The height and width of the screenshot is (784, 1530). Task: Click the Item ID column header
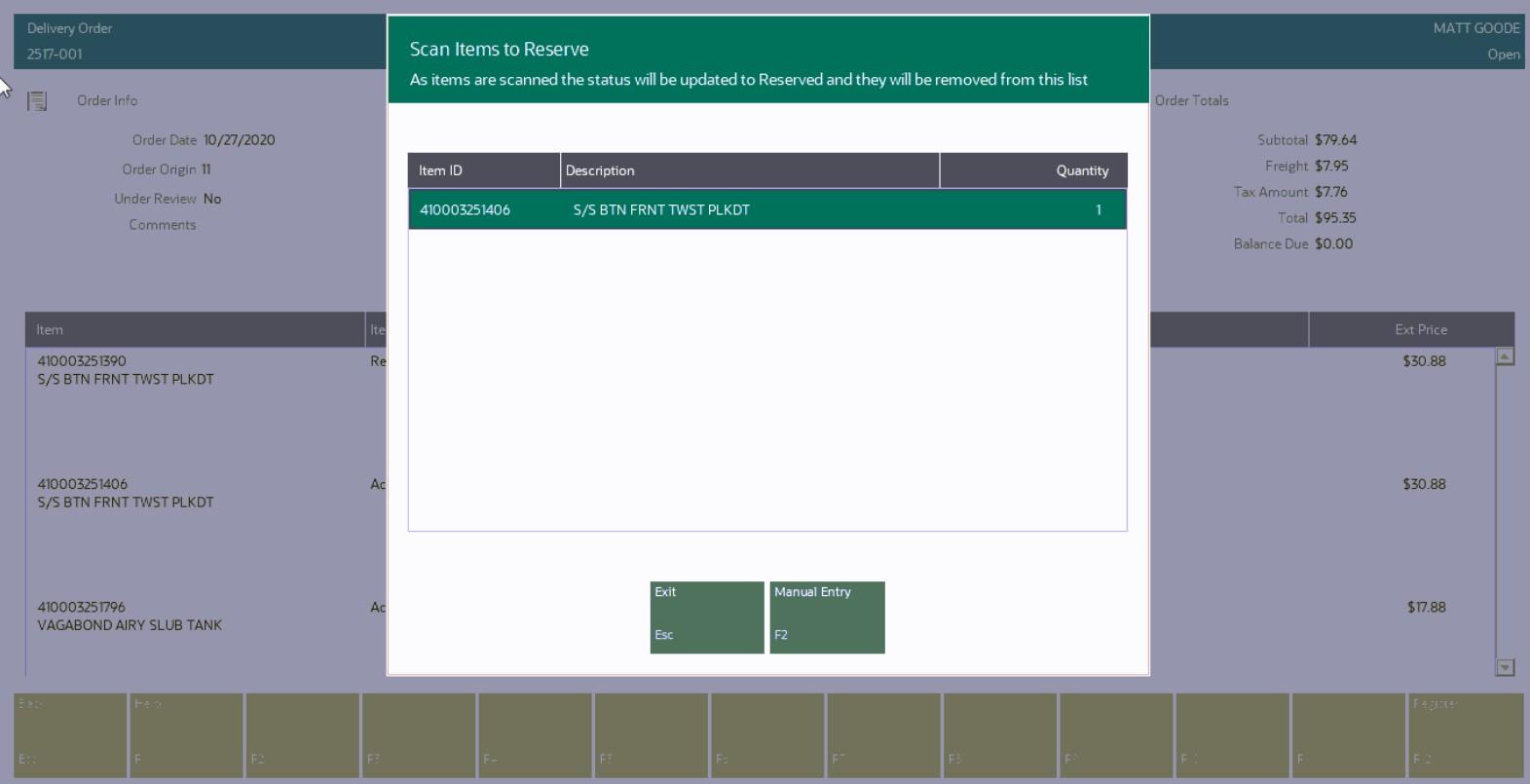[484, 170]
